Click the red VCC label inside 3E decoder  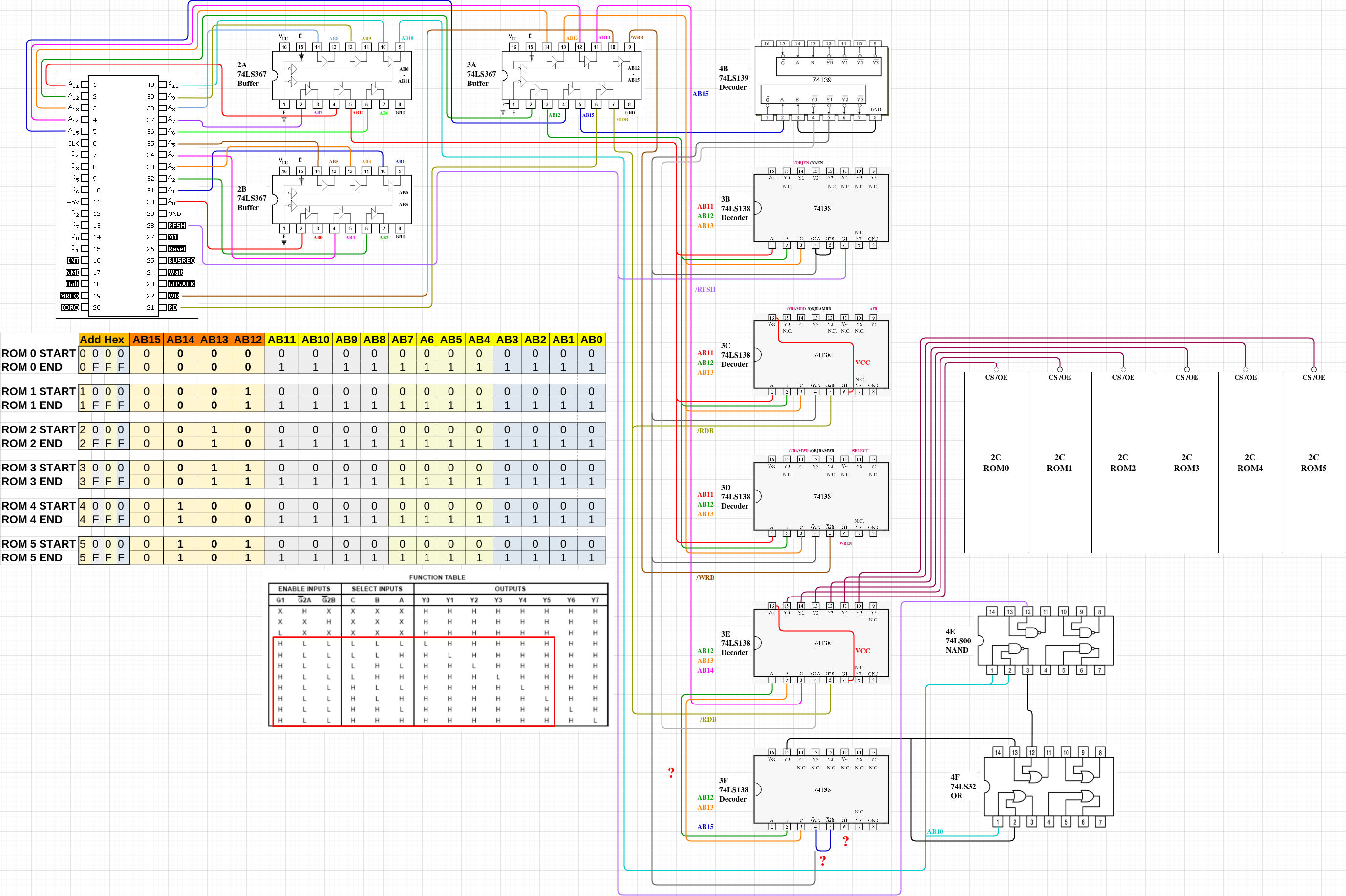tap(862, 650)
